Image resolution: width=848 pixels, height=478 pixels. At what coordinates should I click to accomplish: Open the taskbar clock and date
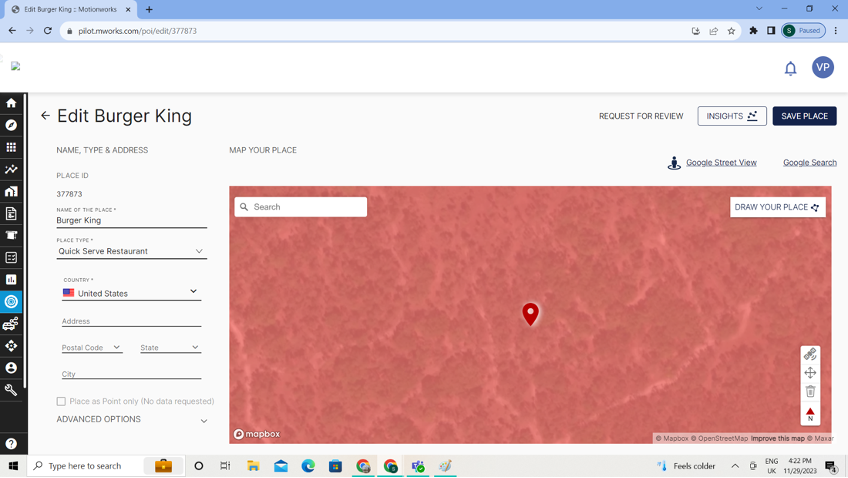[x=799, y=466]
